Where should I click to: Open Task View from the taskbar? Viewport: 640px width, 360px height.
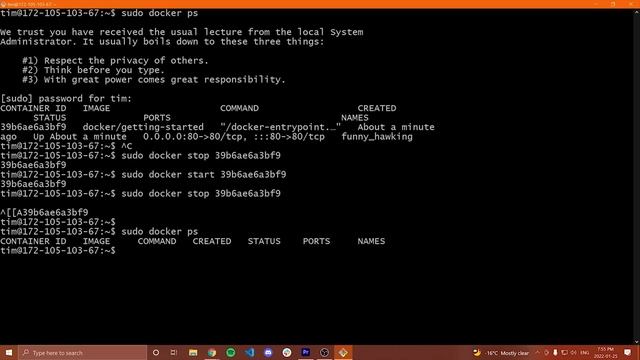coord(174,353)
